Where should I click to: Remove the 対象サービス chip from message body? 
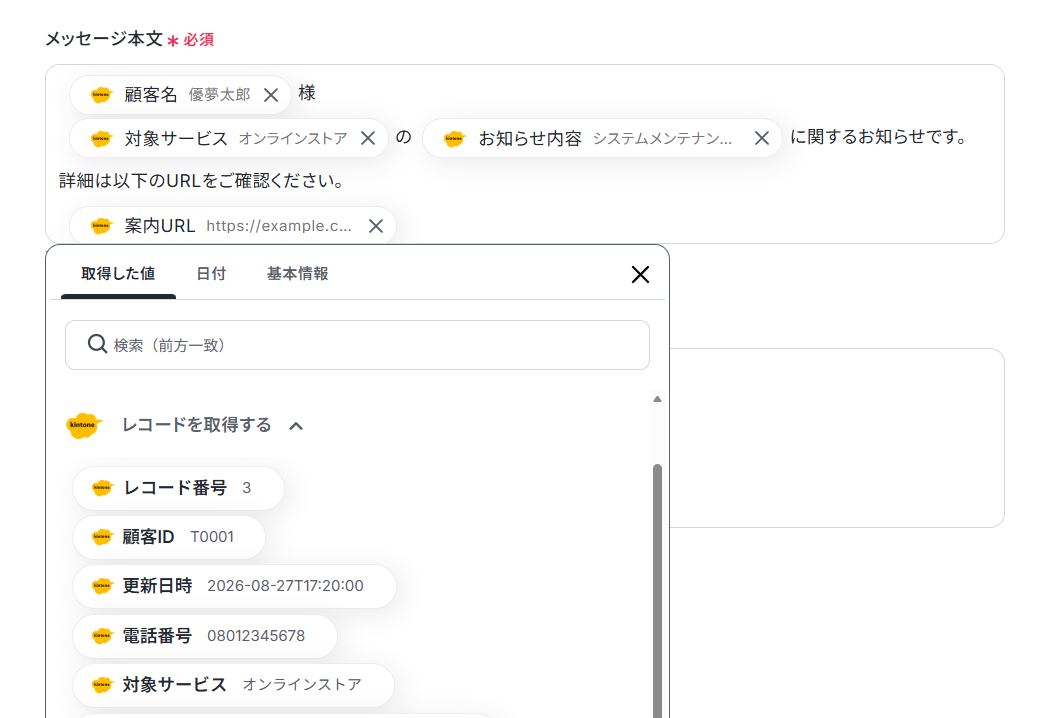368,138
